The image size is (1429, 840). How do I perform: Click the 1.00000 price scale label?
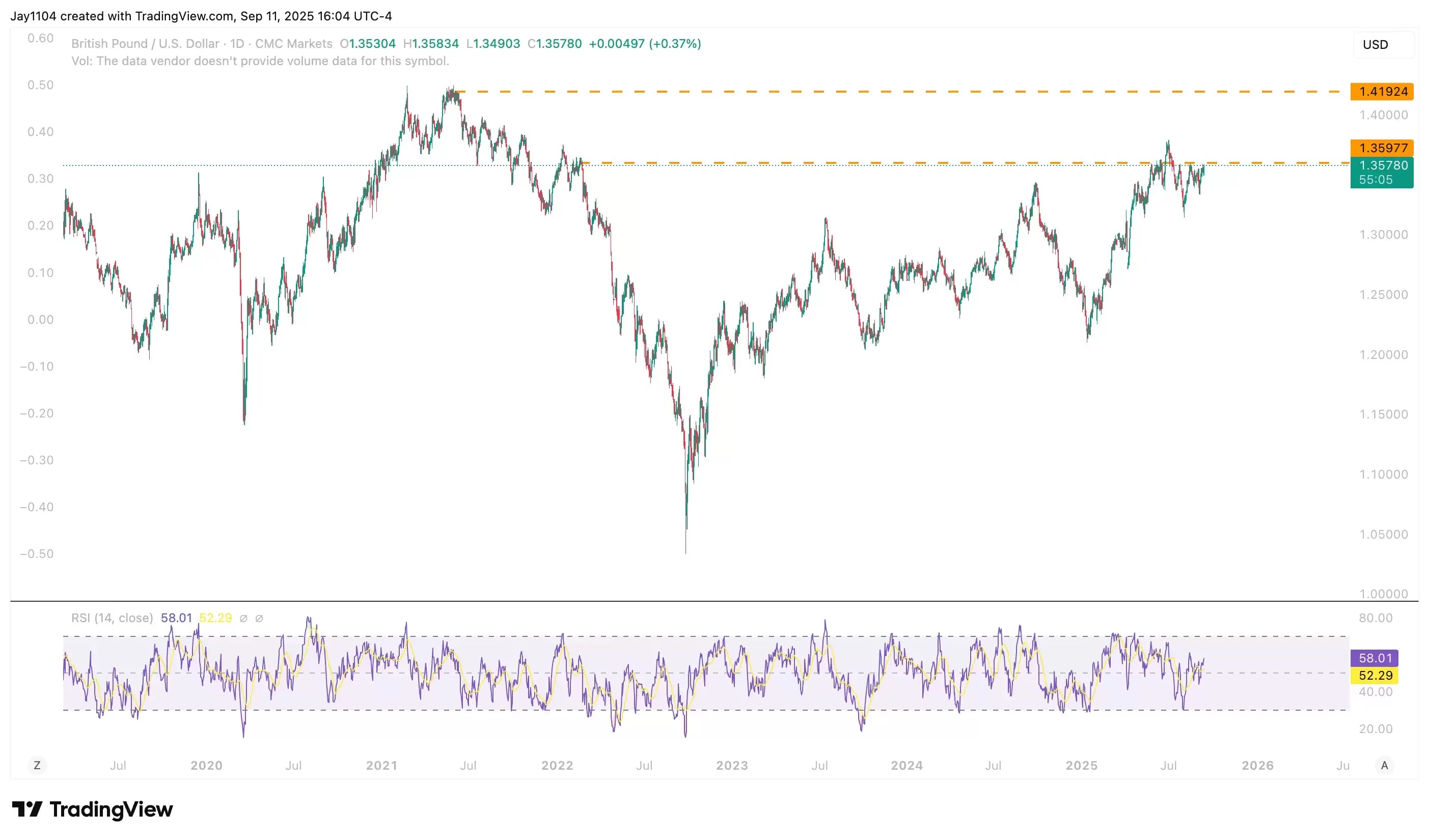(1383, 594)
